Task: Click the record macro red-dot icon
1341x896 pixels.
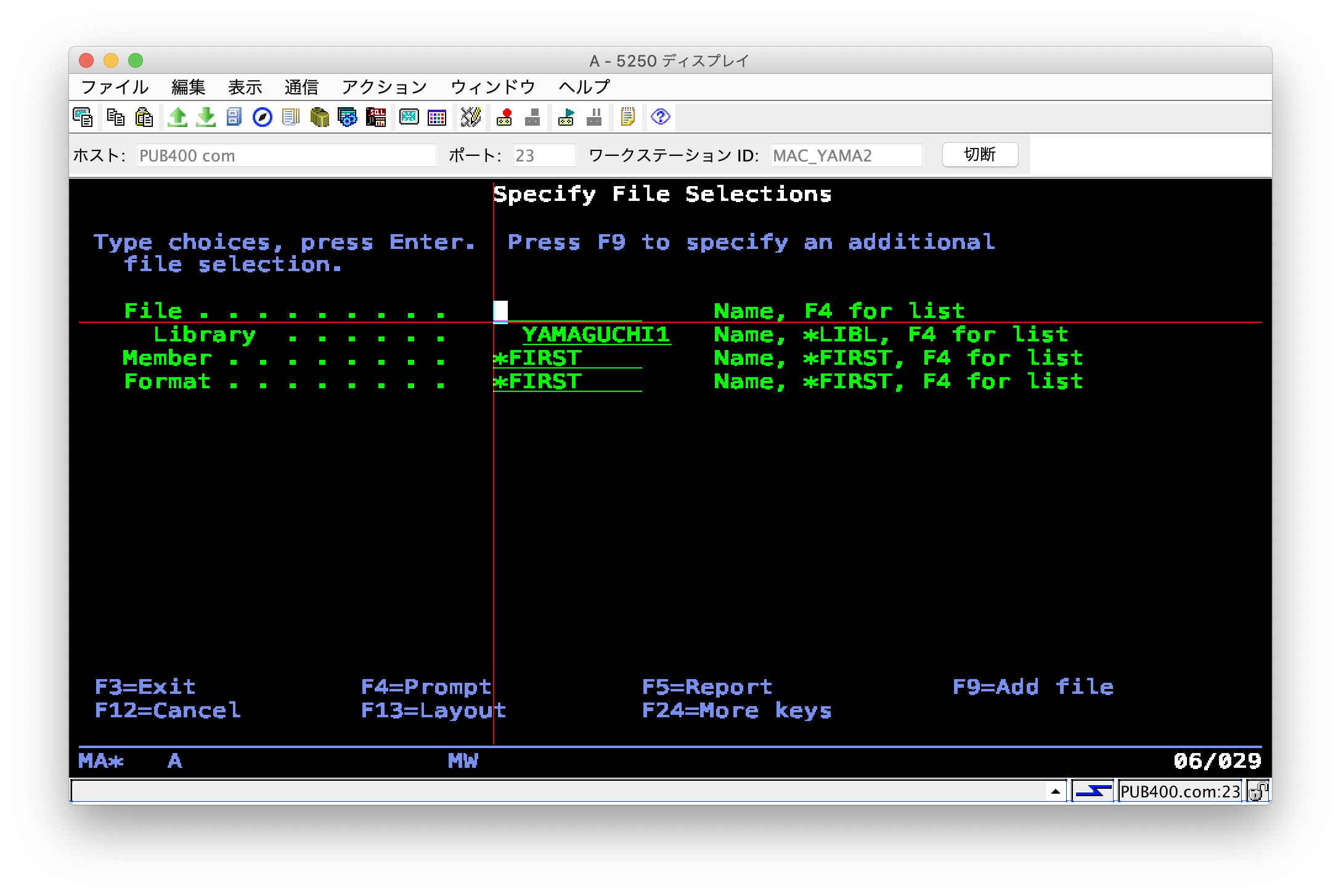Action: tap(505, 117)
